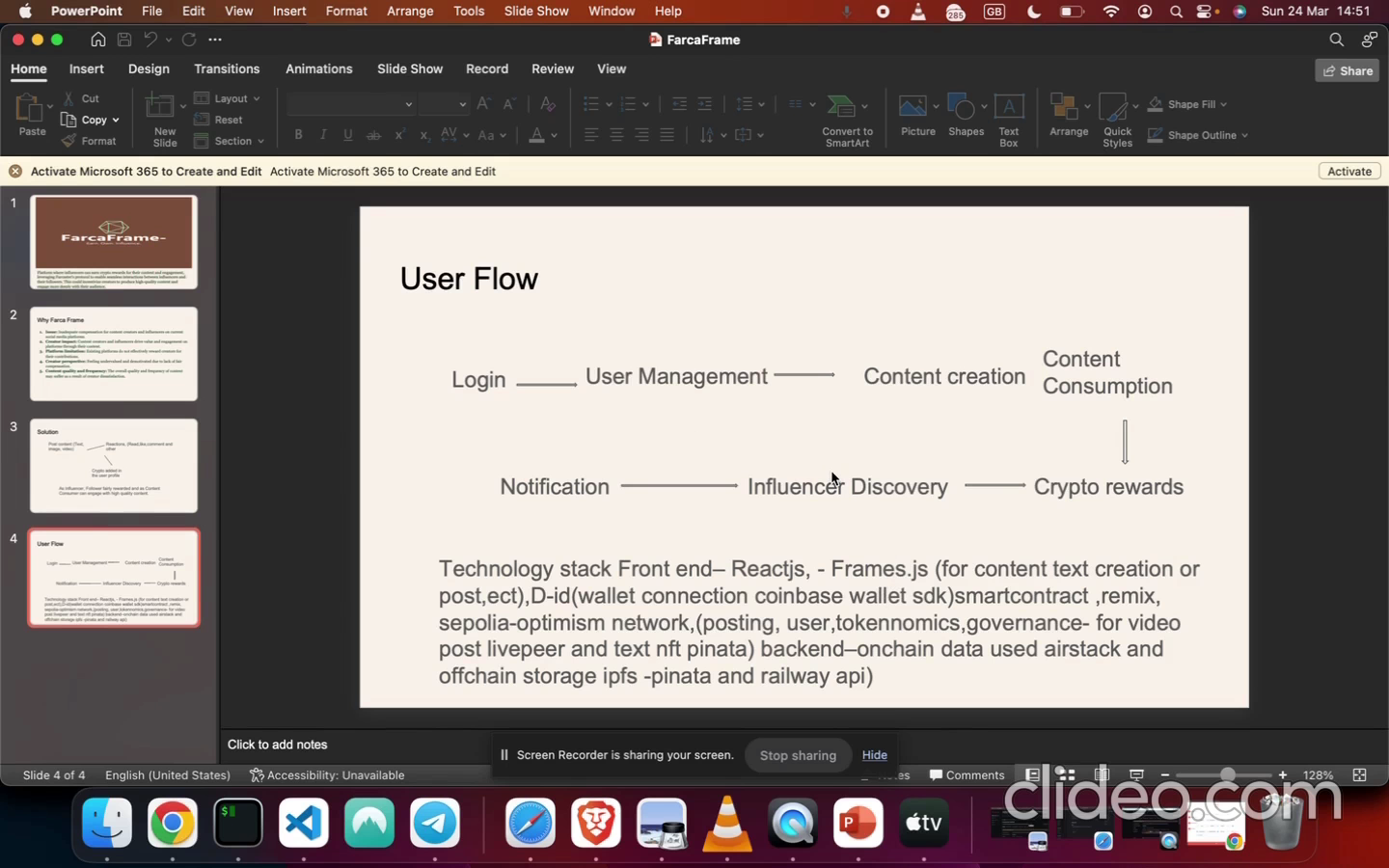Open the Shape Fill dropdown

tap(1187, 104)
